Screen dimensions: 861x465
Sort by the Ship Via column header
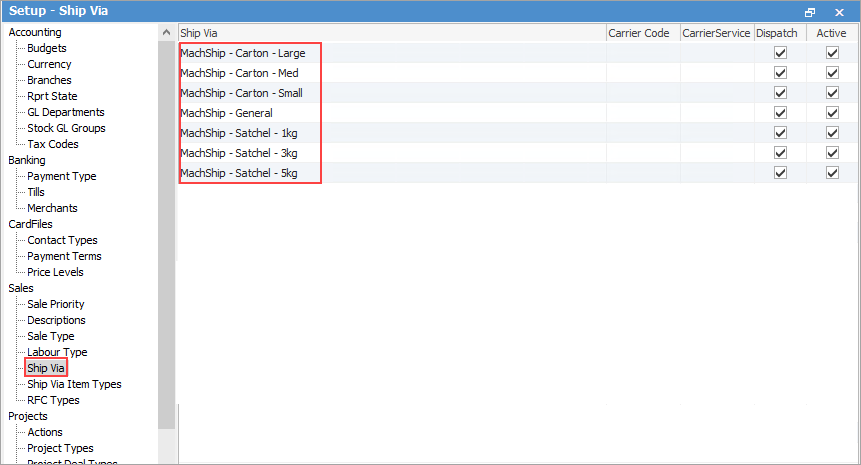click(392, 33)
